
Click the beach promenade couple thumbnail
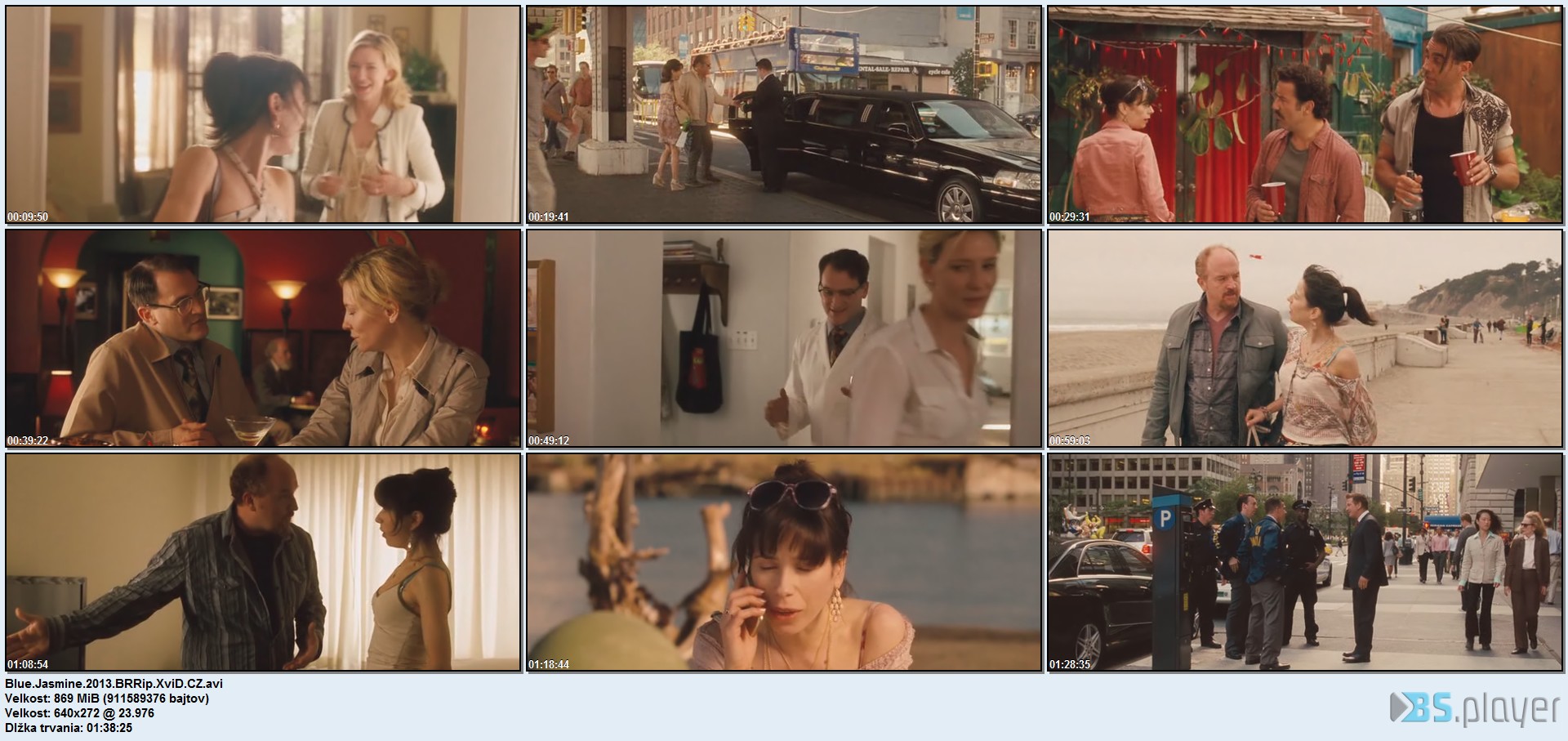point(1306,338)
